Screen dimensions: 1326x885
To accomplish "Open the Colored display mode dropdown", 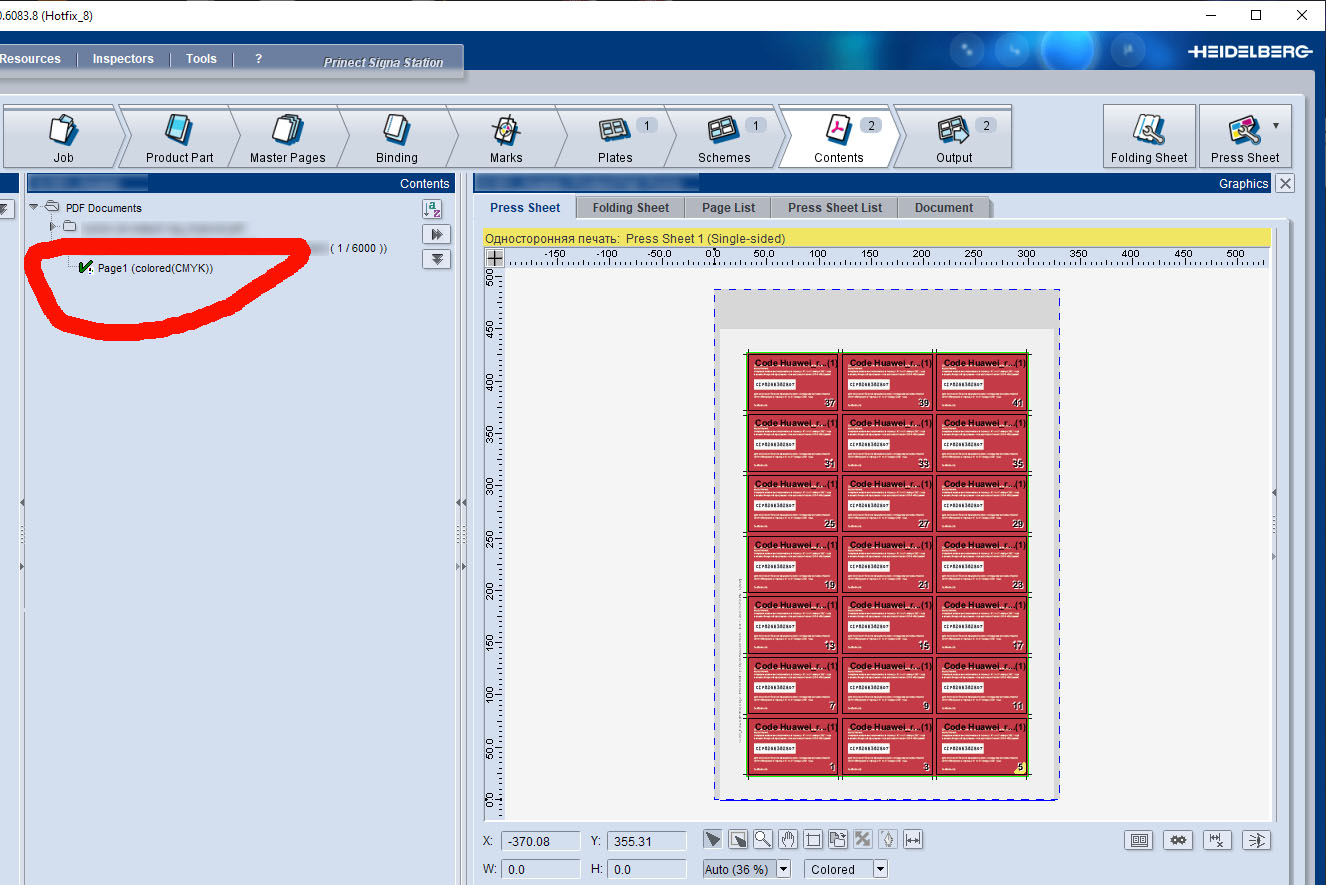I will click(x=880, y=869).
